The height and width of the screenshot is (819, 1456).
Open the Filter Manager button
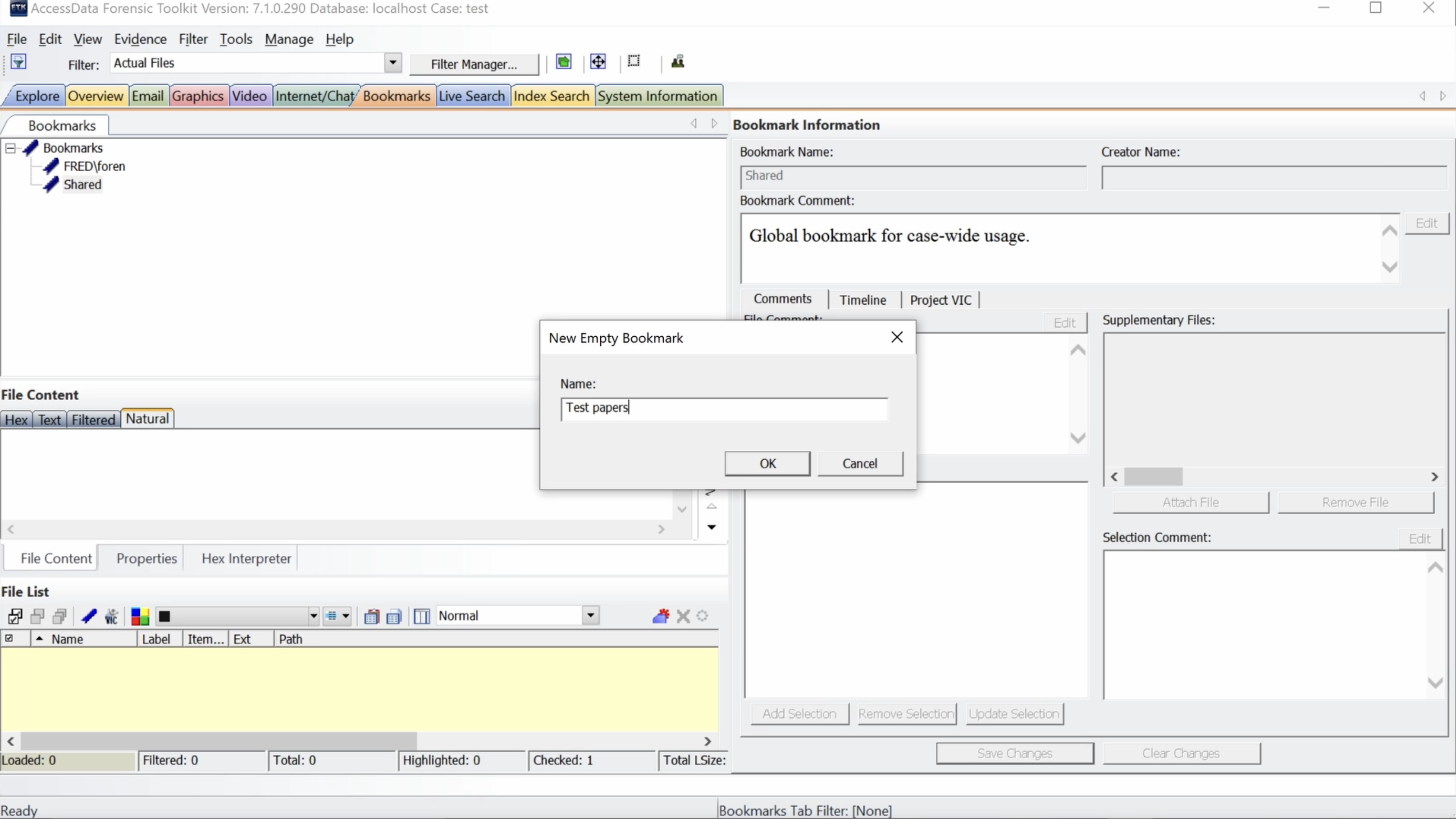[474, 64]
